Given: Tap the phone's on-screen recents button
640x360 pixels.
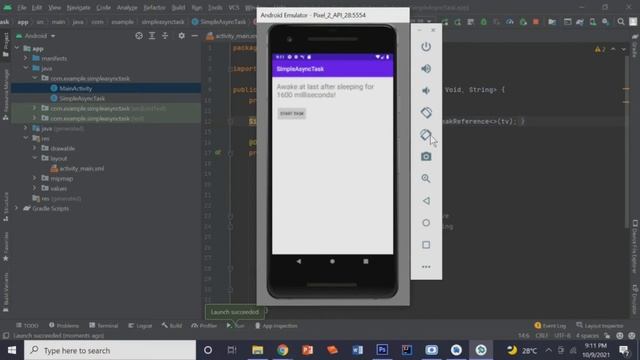Looking at the screenshot, I should (366, 261).
